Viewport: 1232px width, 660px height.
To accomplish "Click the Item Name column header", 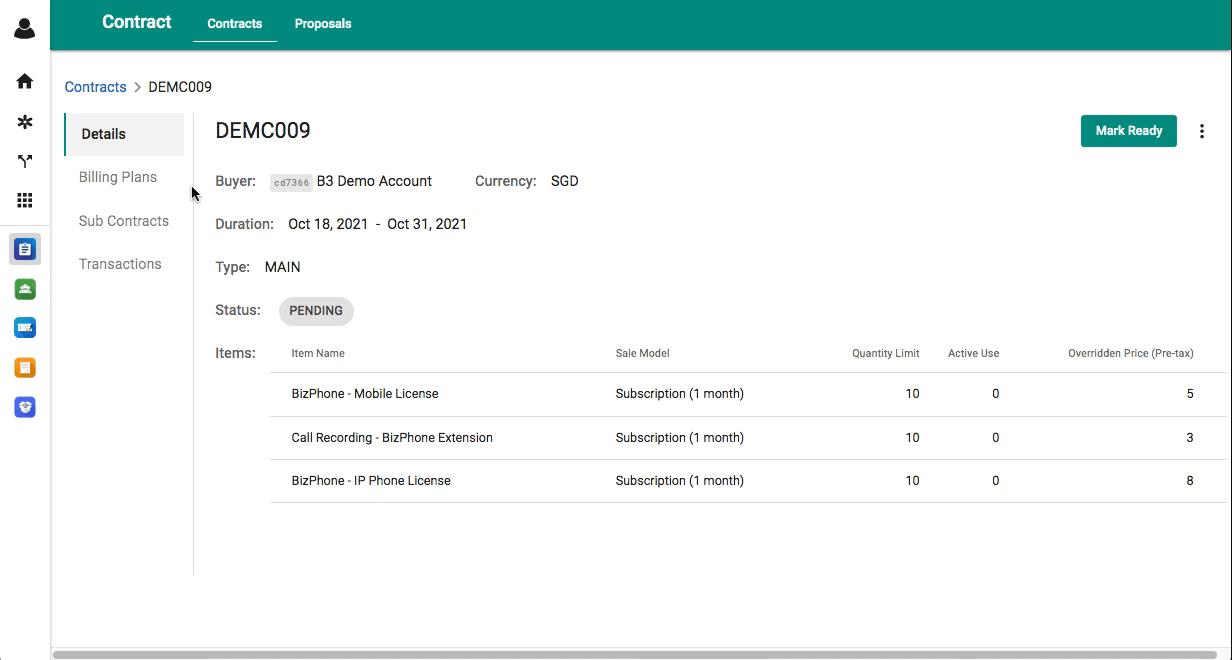I will 318,353.
